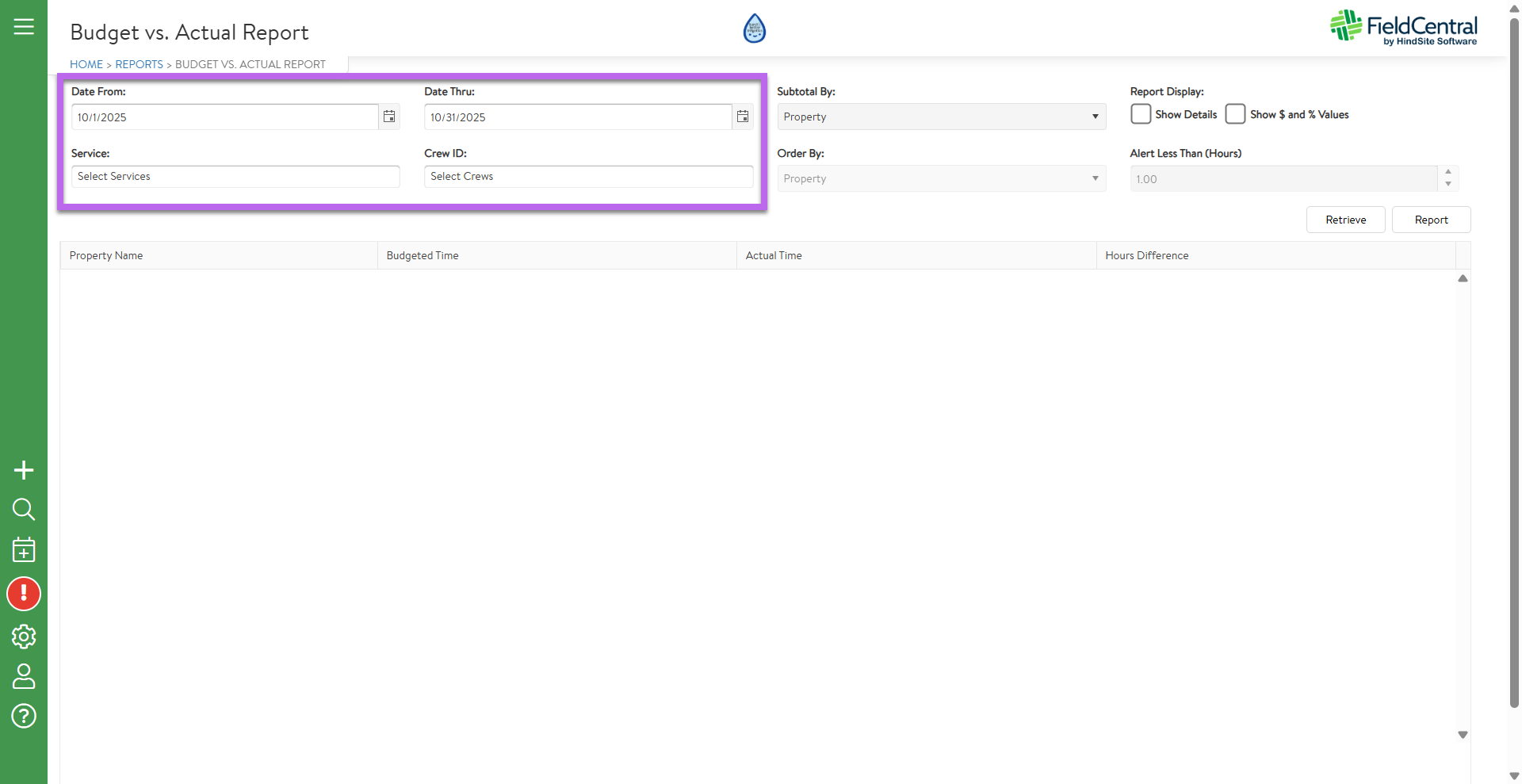
Task: Click the red alert exclamation icon
Action: click(24, 594)
